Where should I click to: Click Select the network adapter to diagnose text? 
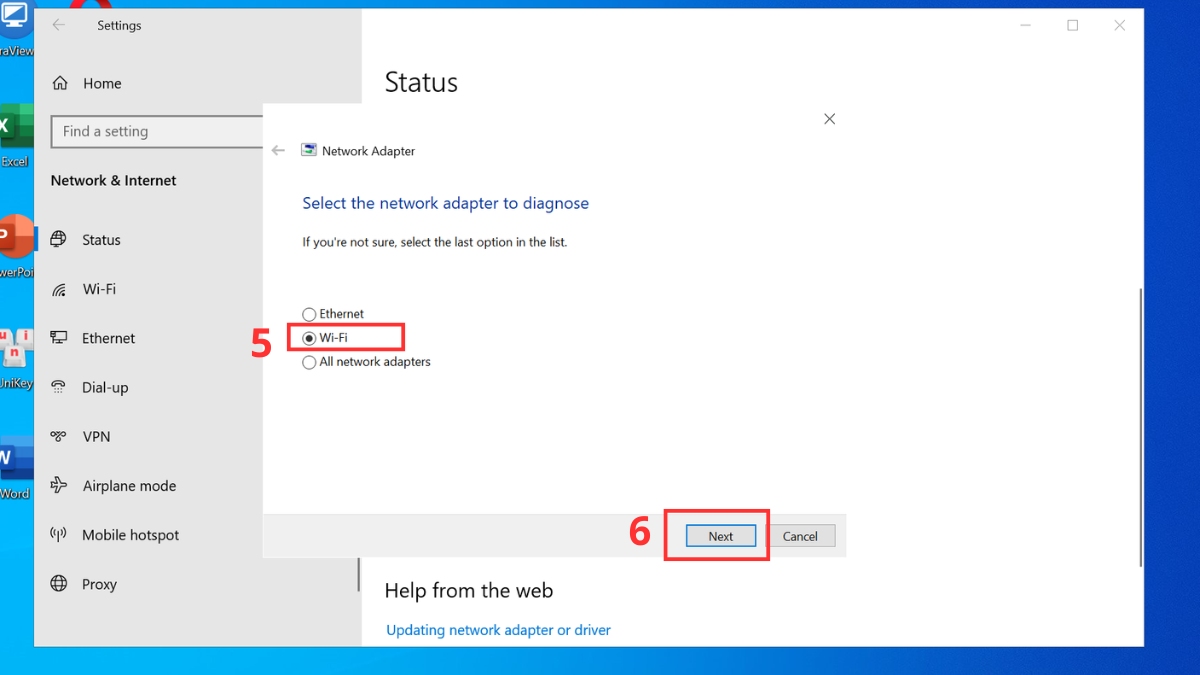point(445,203)
